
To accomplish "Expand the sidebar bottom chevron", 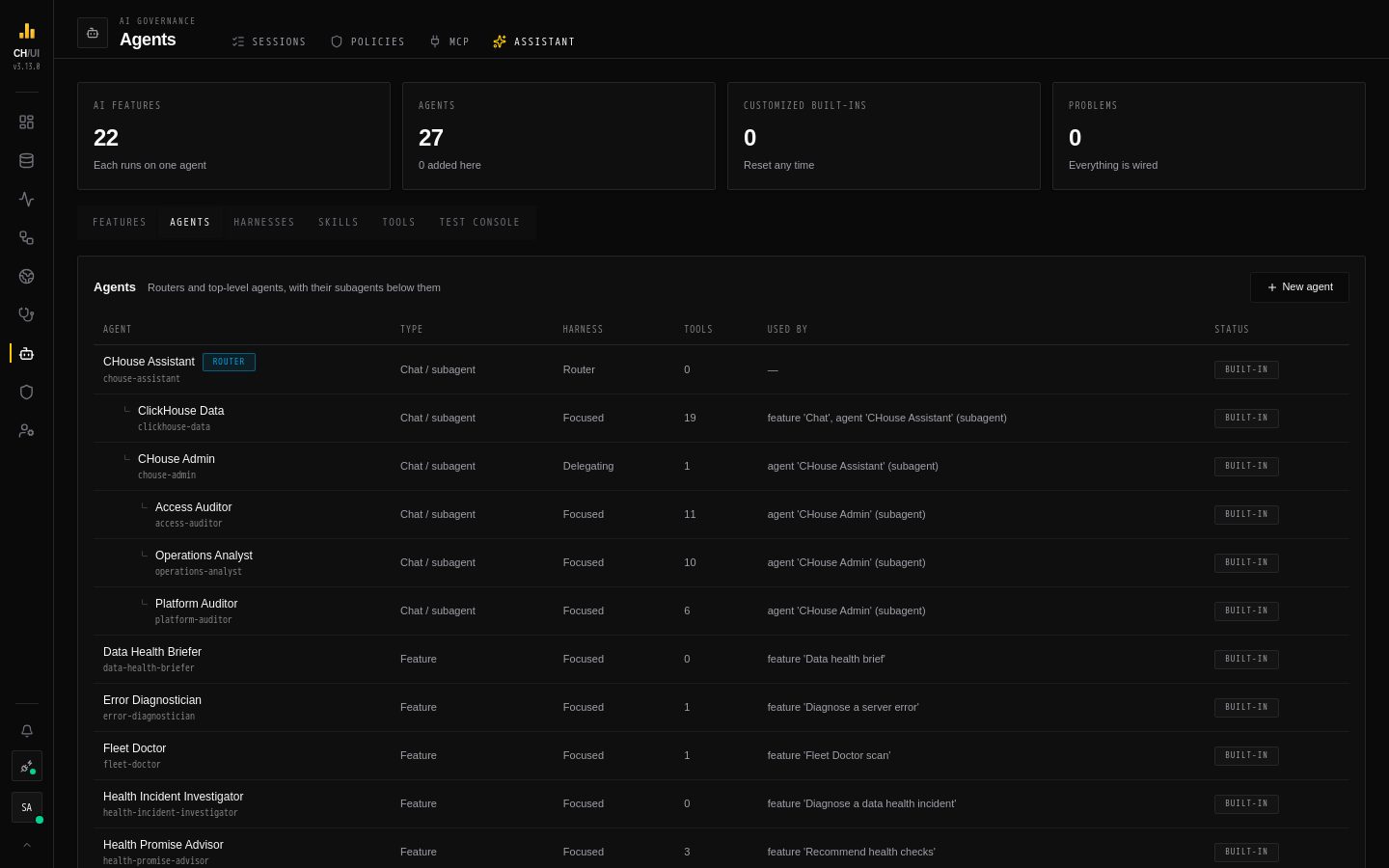I will click(26, 845).
